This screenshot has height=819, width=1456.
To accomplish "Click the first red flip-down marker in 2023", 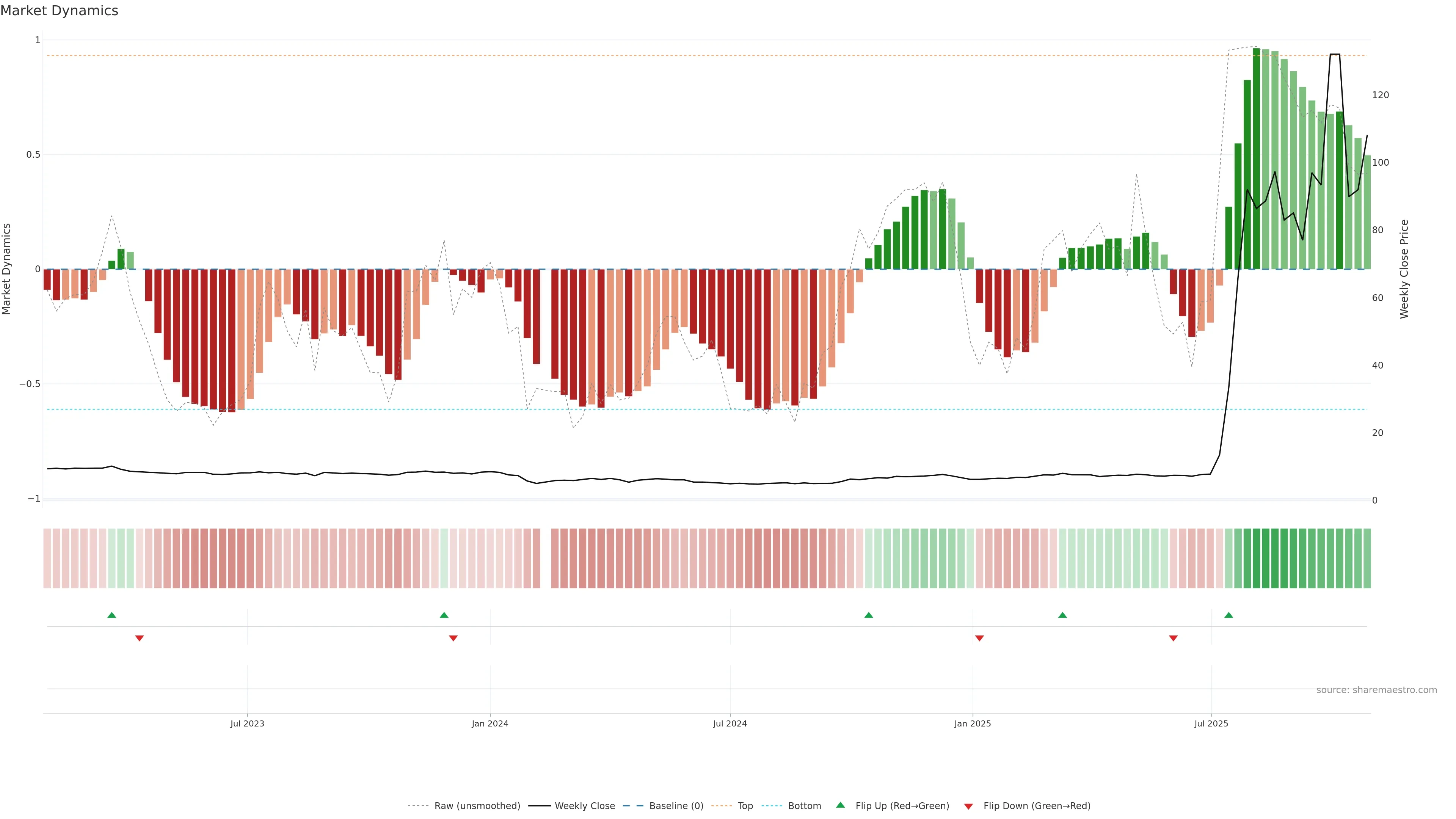I will (x=140, y=638).
